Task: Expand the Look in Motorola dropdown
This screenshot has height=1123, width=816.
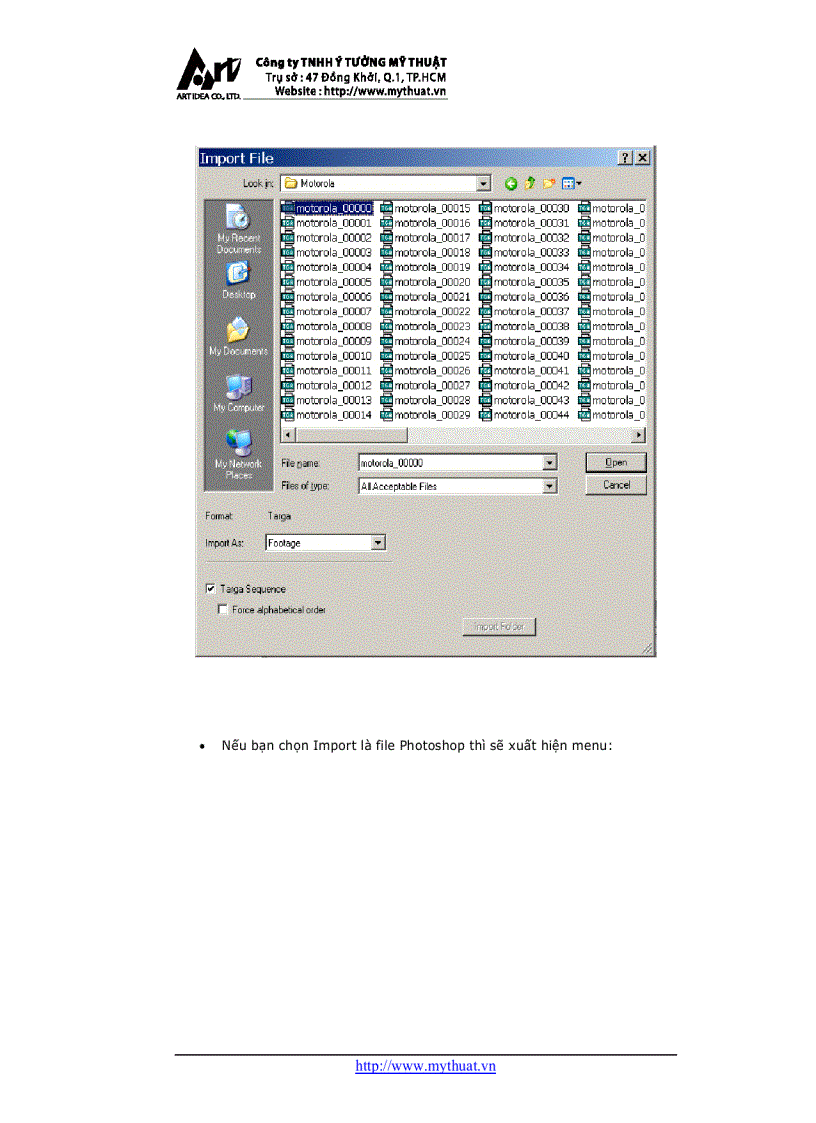Action: 484,184
